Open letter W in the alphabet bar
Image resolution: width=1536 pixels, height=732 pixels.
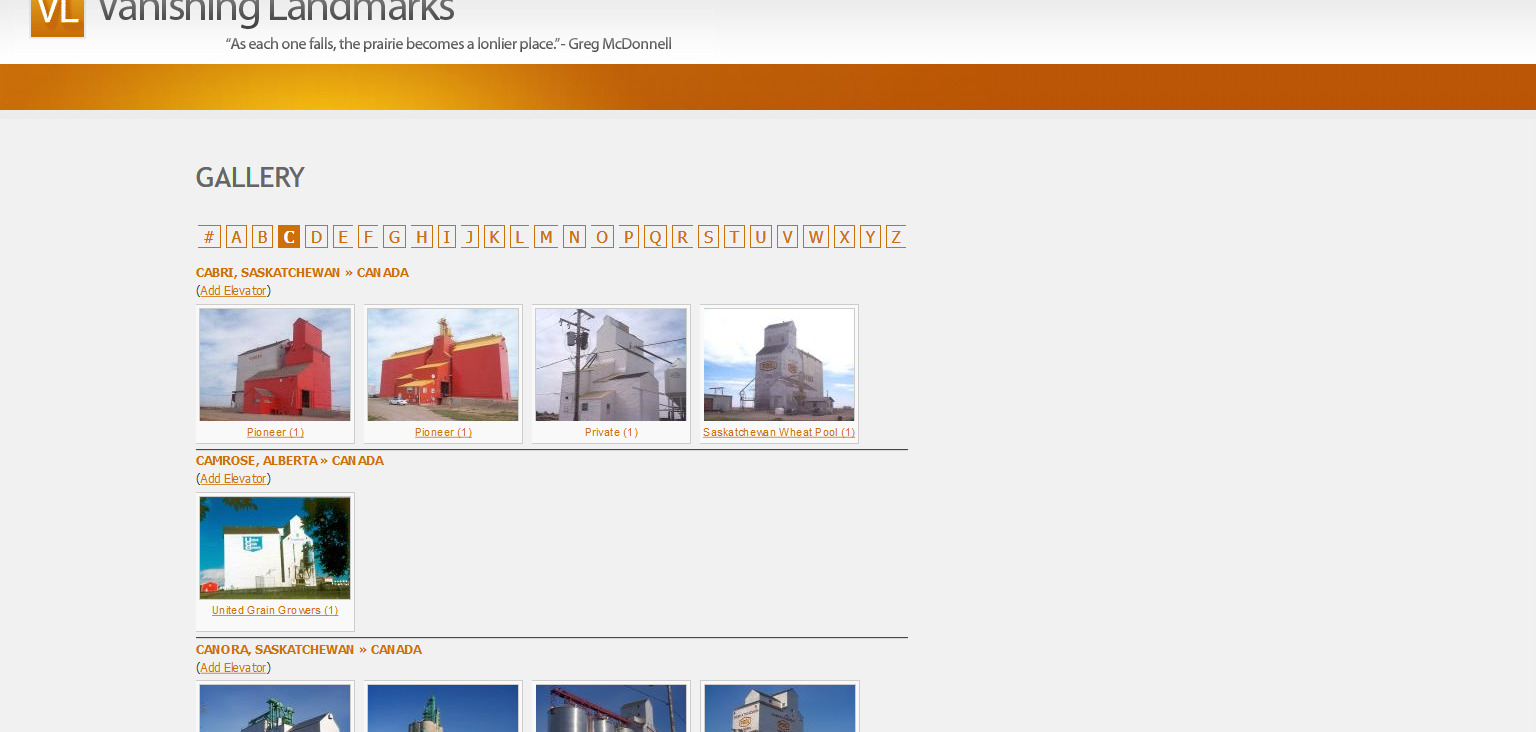point(815,237)
